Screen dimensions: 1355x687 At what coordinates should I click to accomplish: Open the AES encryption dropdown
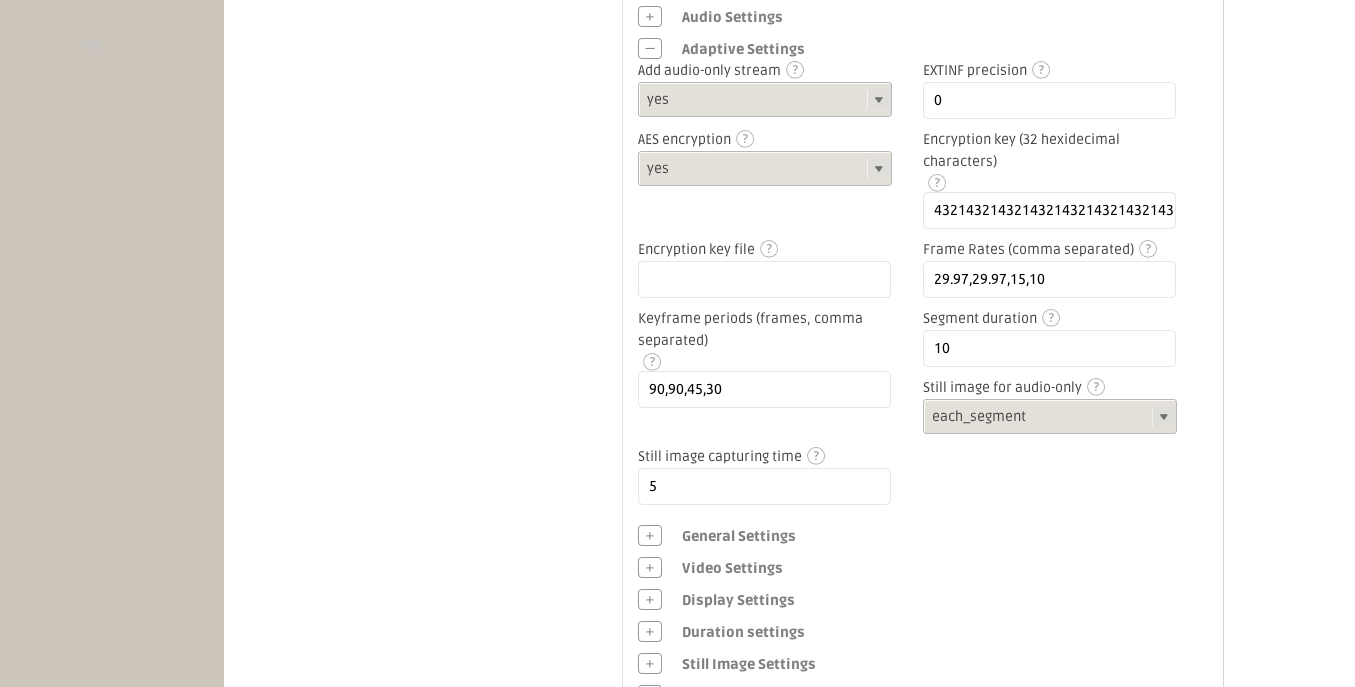click(x=765, y=169)
